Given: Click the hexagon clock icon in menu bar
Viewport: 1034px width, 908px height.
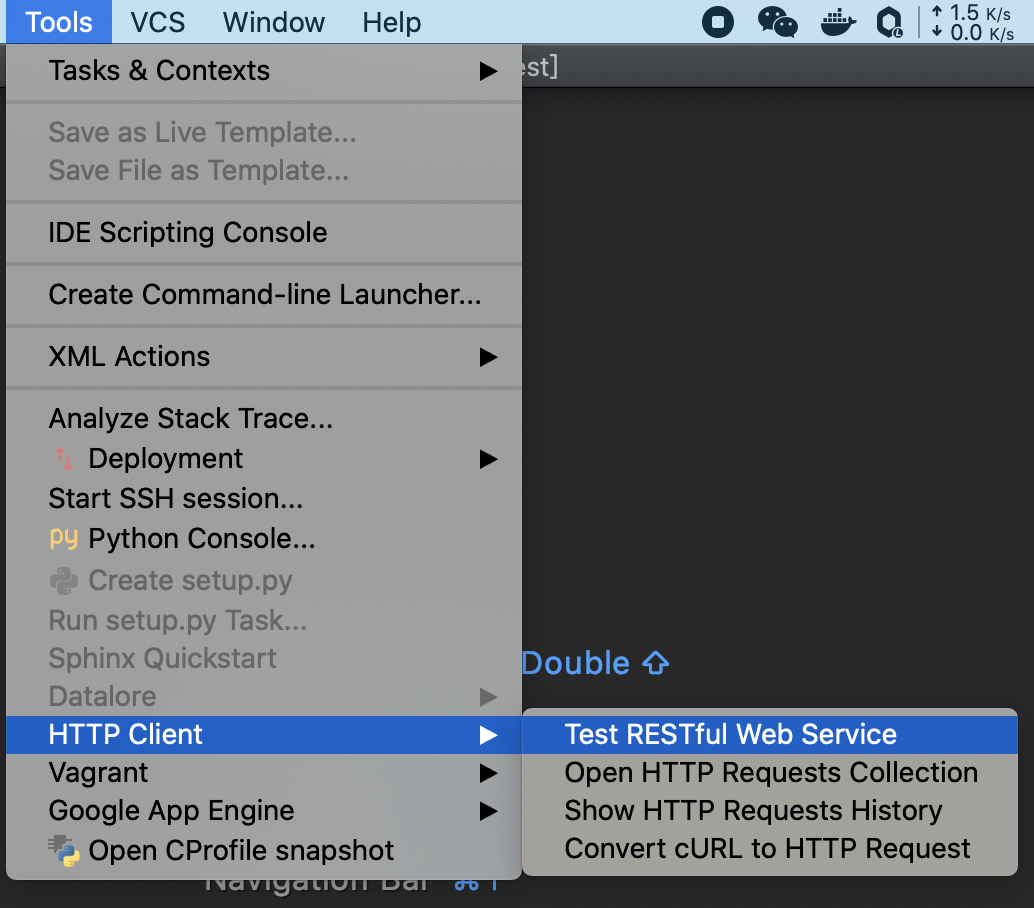Looking at the screenshot, I should click(x=890, y=22).
